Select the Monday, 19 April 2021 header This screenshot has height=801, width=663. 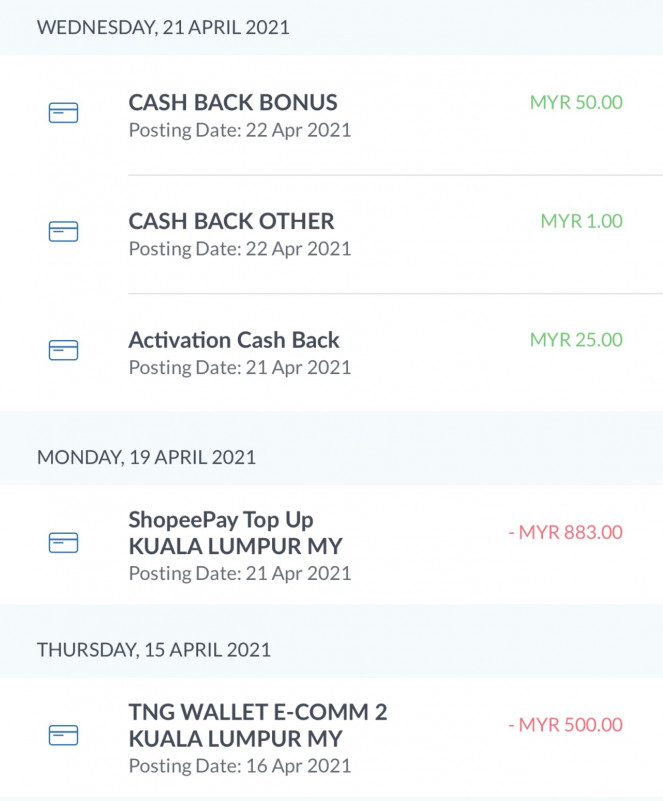(146, 457)
